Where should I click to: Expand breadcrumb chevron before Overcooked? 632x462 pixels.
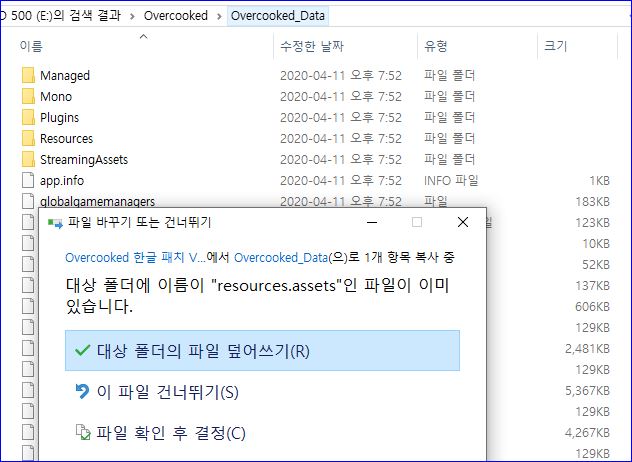(x=132, y=16)
